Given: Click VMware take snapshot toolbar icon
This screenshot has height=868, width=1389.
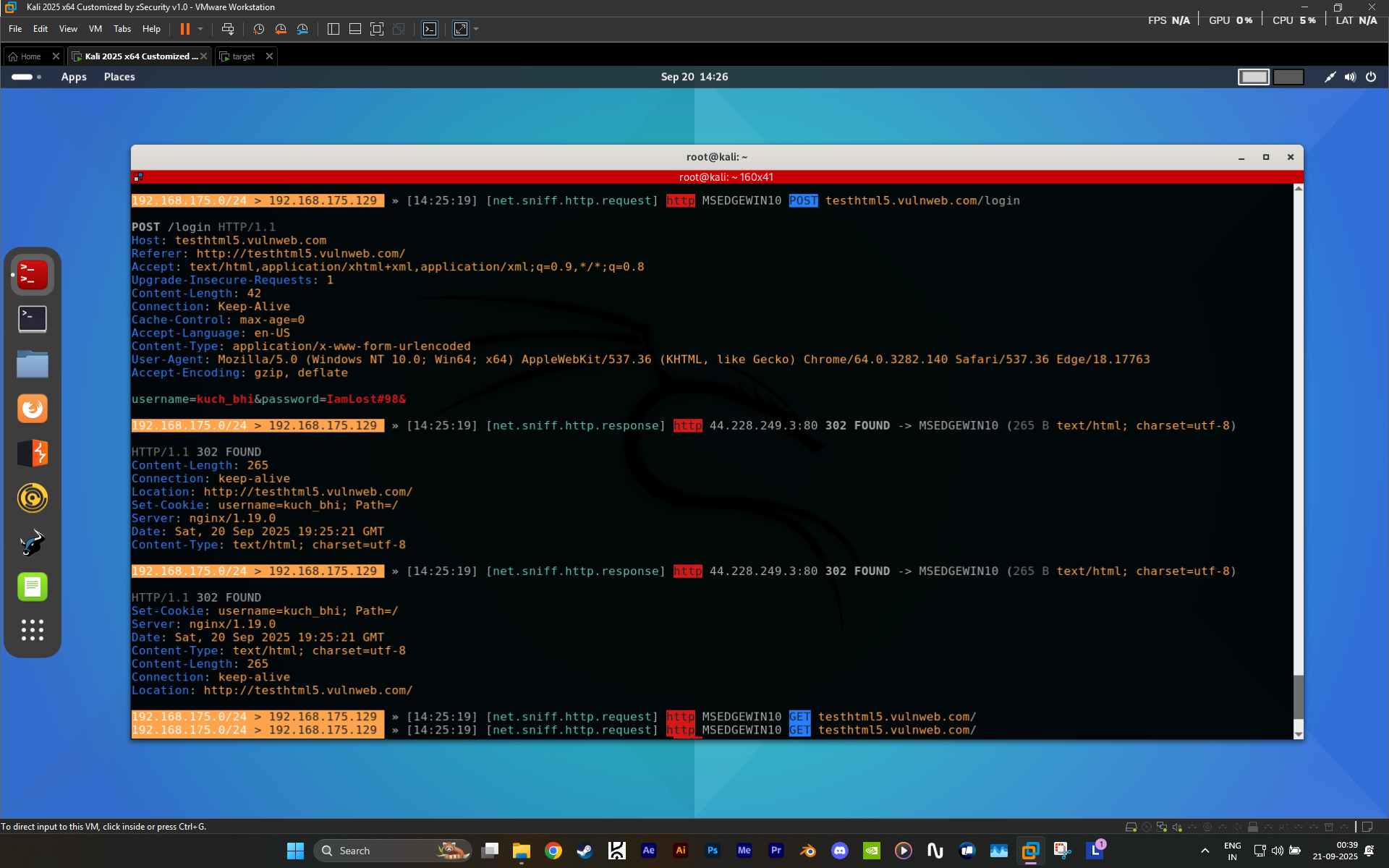Looking at the screenshot, I should [x=258, y=29].
